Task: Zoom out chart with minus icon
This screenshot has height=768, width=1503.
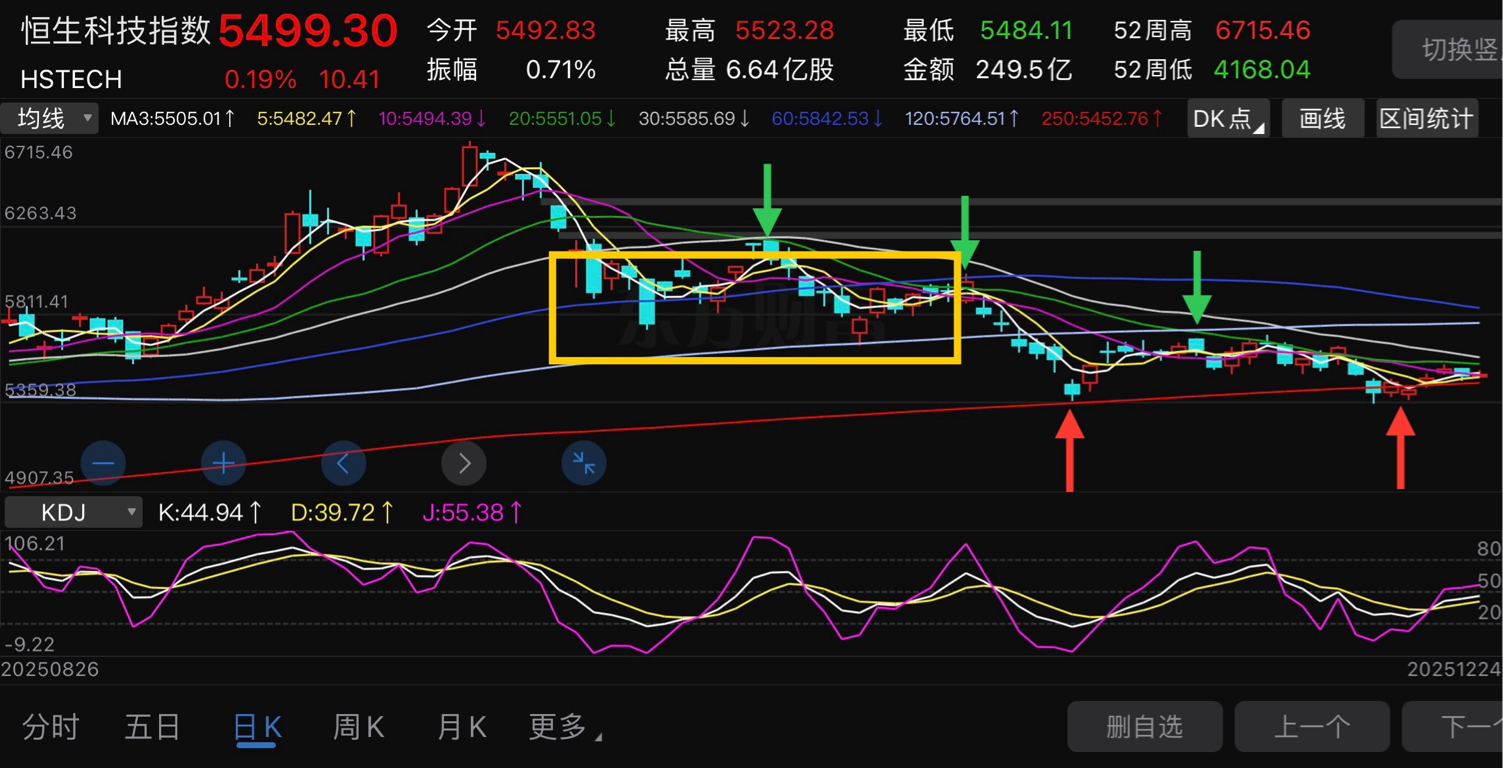Action: click(x=103, y=463)
